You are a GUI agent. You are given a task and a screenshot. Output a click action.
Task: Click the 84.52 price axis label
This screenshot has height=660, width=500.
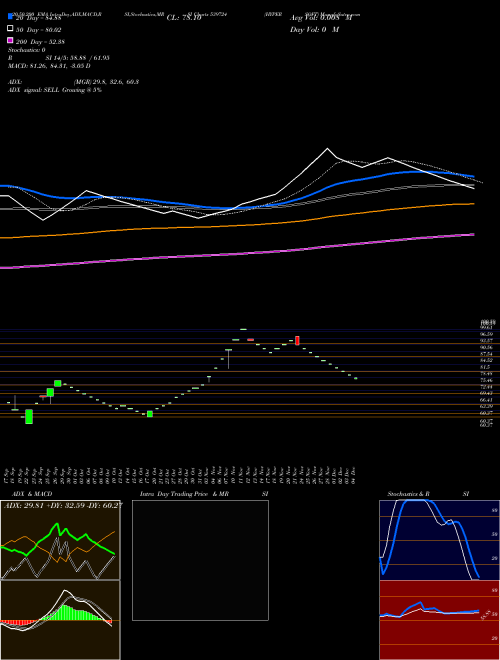tap(486, 360)
